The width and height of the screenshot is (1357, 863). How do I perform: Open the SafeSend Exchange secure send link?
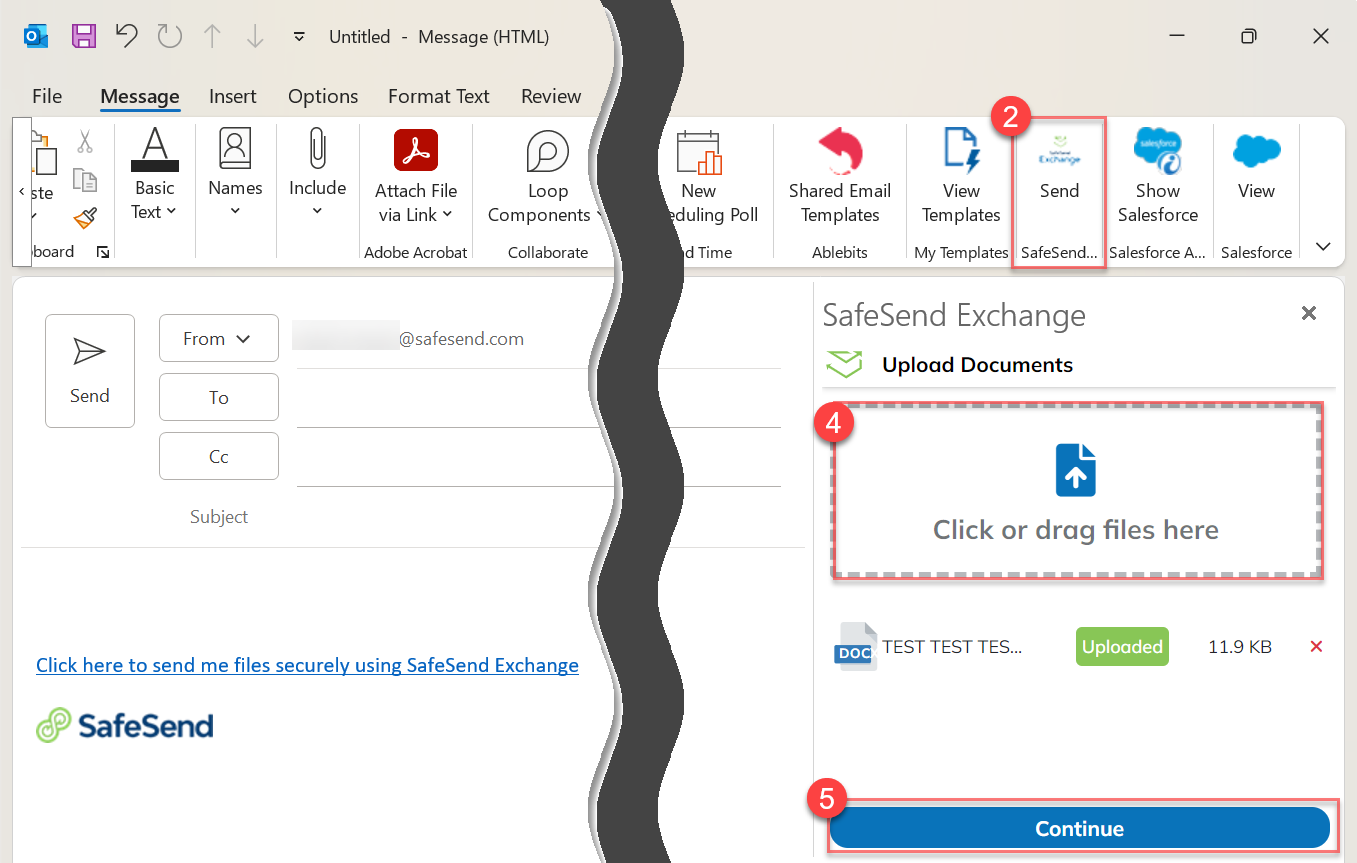tap(307, 665)
